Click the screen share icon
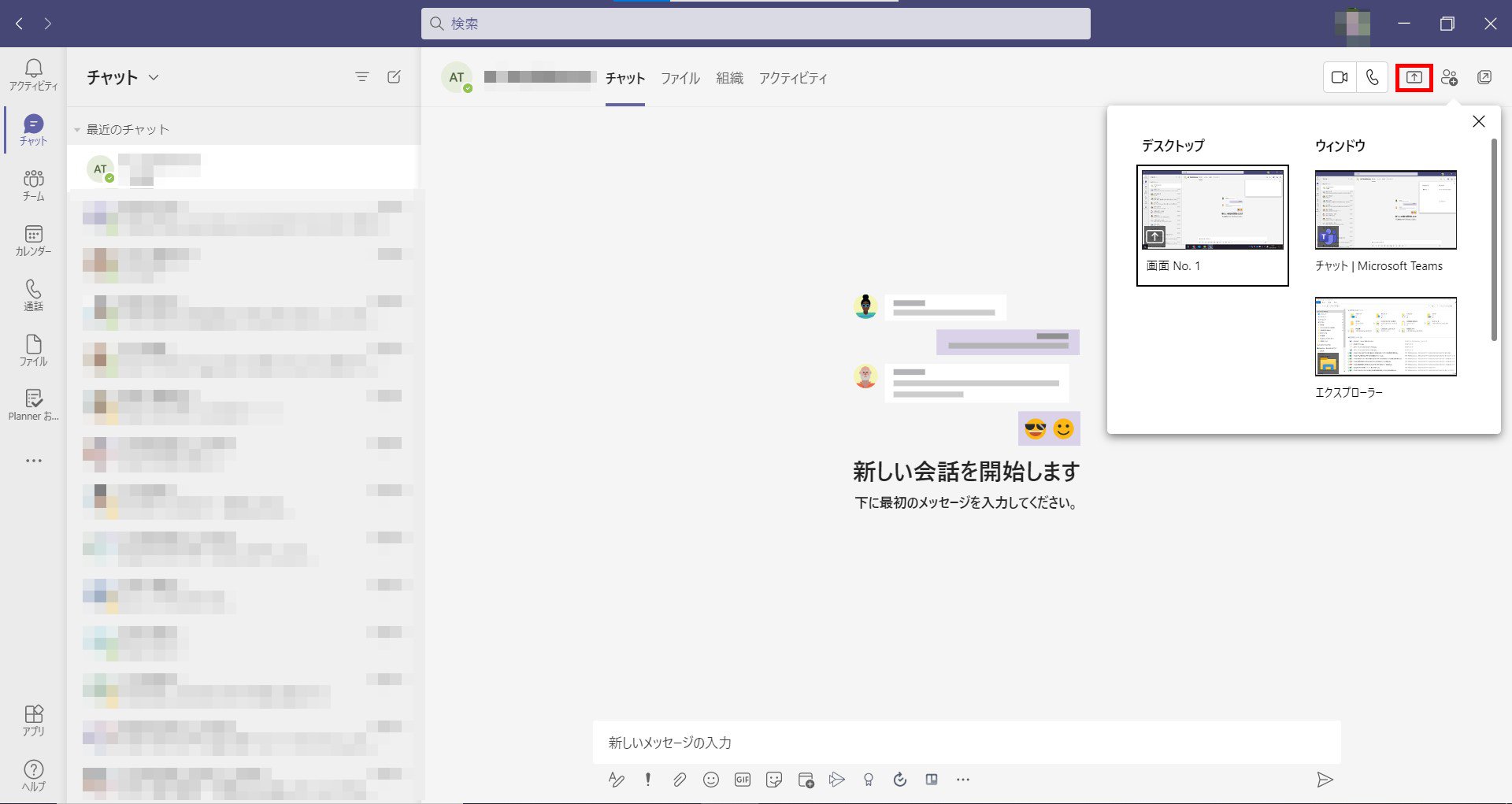The width and height of the screenshot is (1512, 804). tap(1414, 77)
